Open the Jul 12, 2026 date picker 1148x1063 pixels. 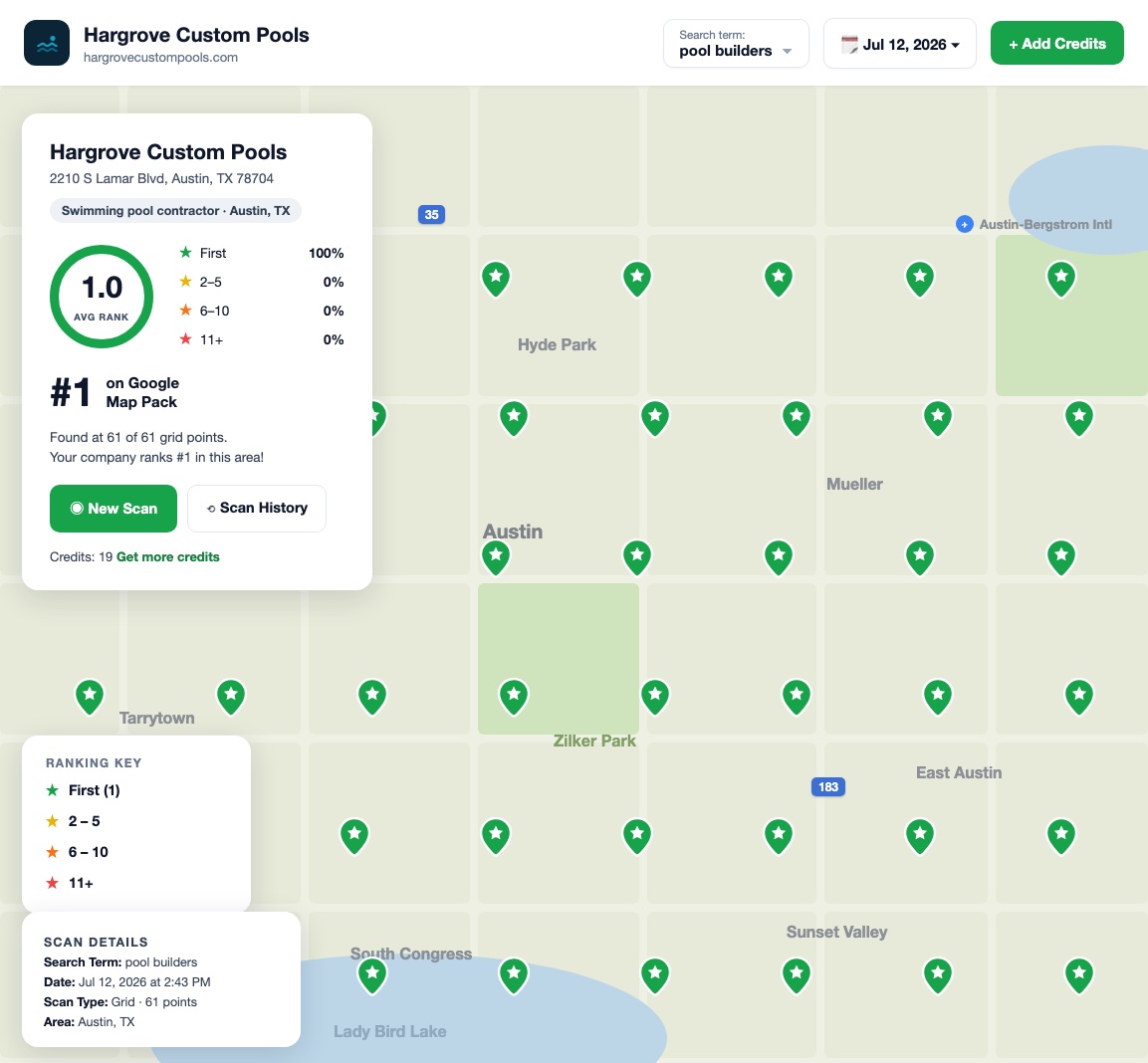click(900, 44)
